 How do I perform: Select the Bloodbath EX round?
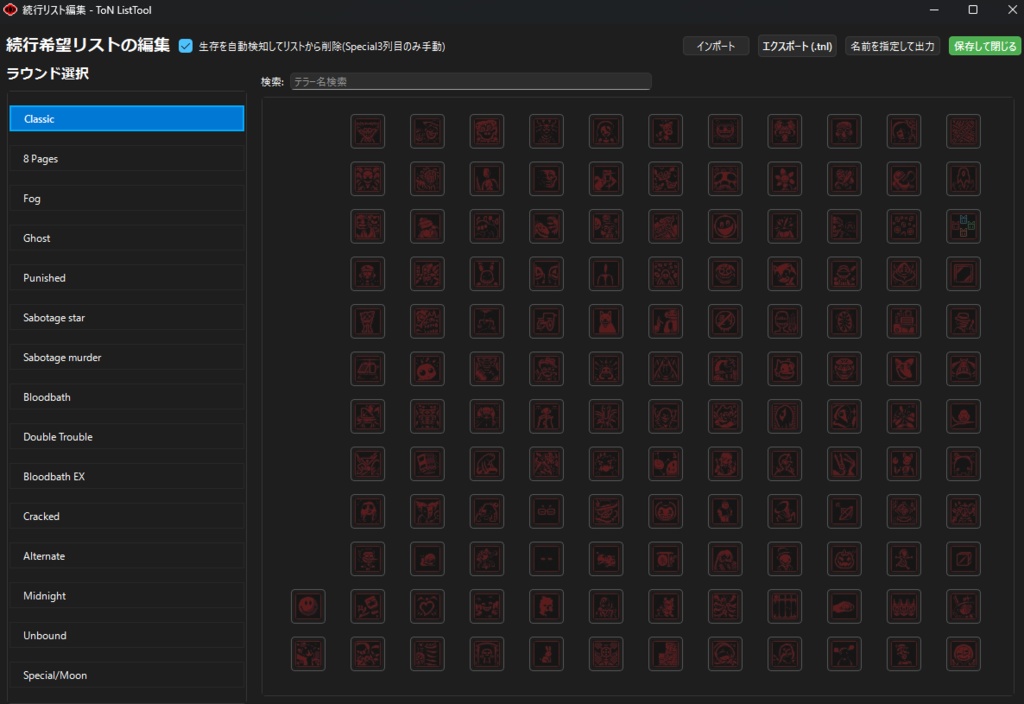(x=126, y=476)
